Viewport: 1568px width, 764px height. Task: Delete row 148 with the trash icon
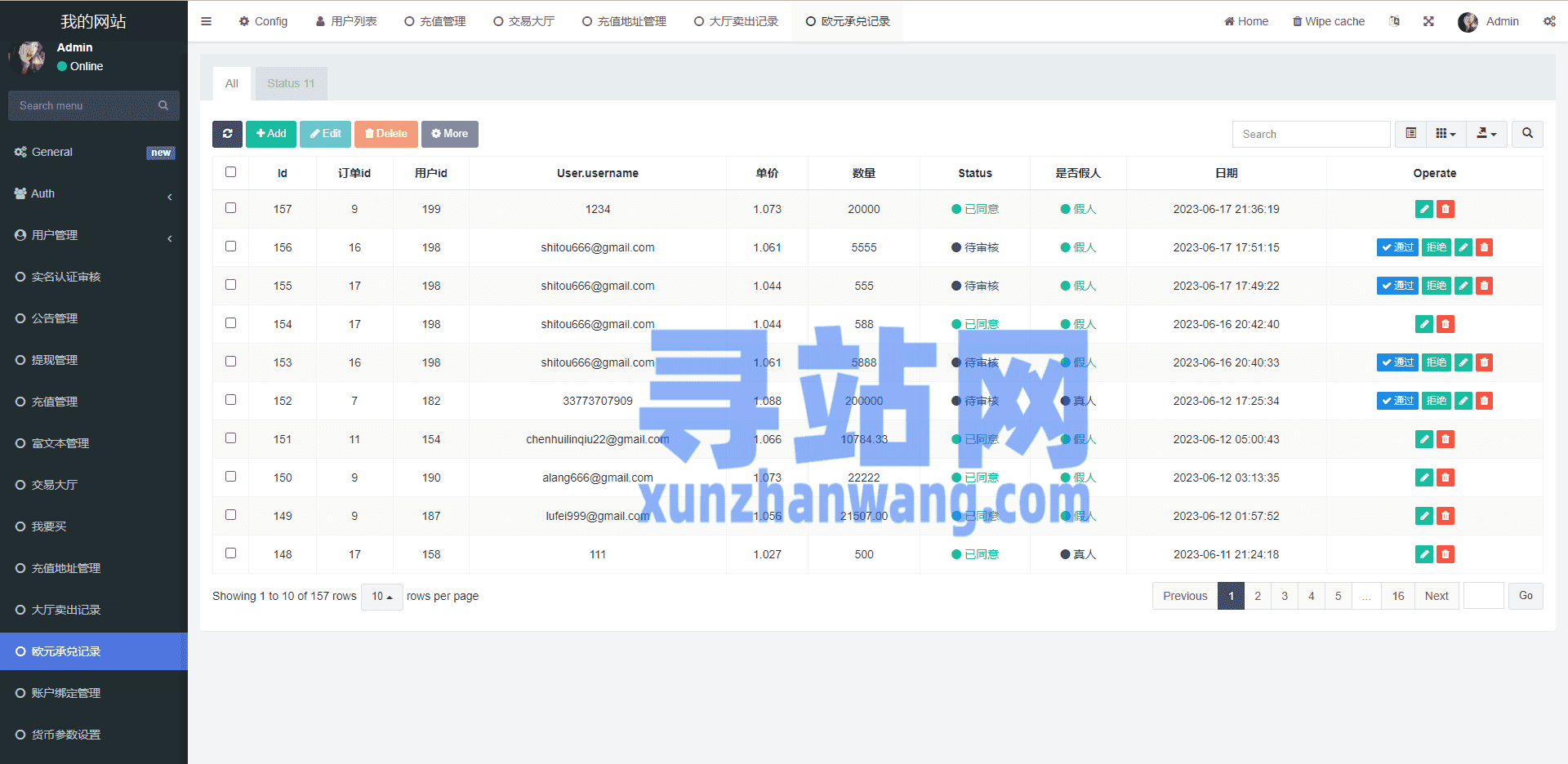pyautogui.click(x=1445, y=554)
